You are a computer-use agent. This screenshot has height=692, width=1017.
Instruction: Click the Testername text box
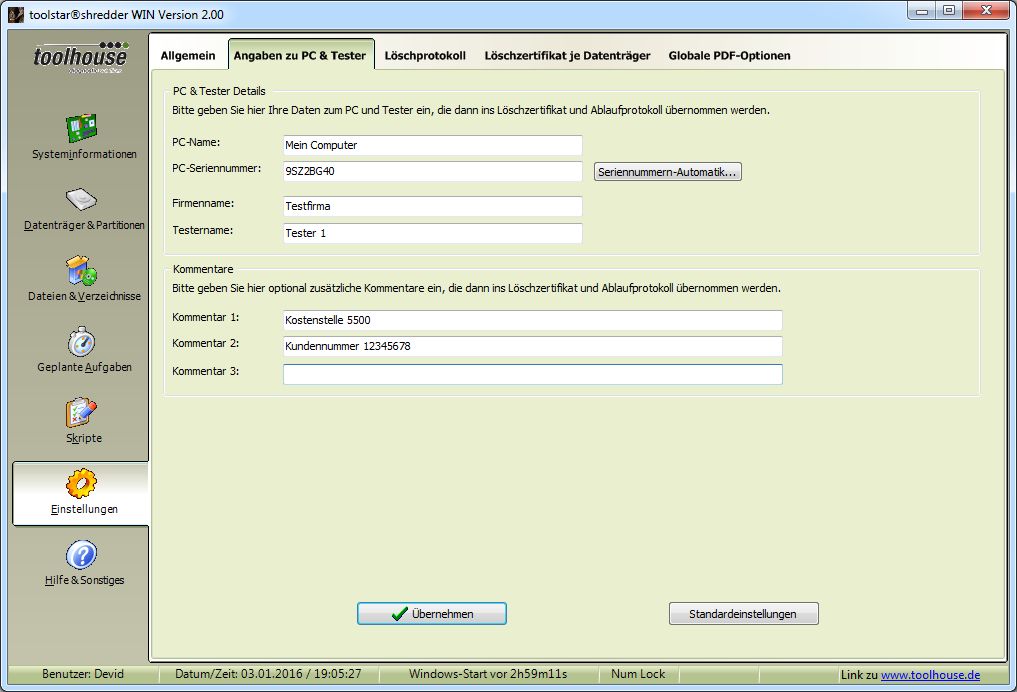(431, 233)
